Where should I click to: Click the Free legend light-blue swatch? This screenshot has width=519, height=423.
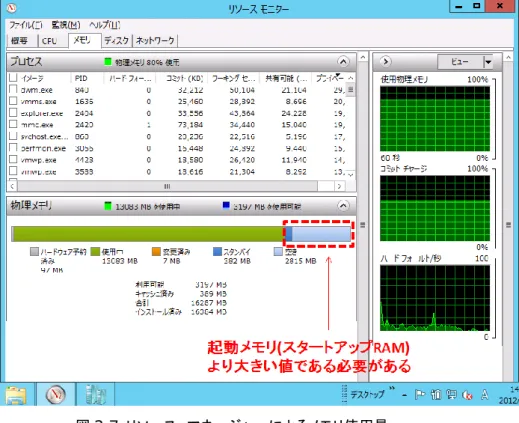point(278,251)
